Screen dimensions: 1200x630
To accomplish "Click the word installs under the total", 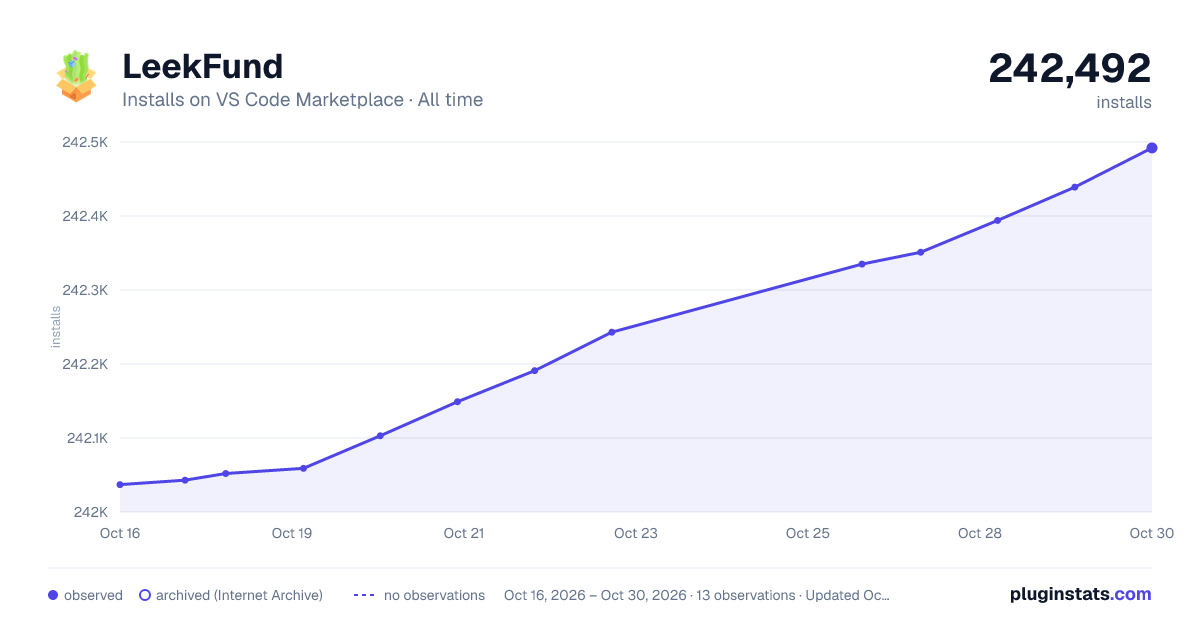I will pyautogui.click(x=1124, y=102).
